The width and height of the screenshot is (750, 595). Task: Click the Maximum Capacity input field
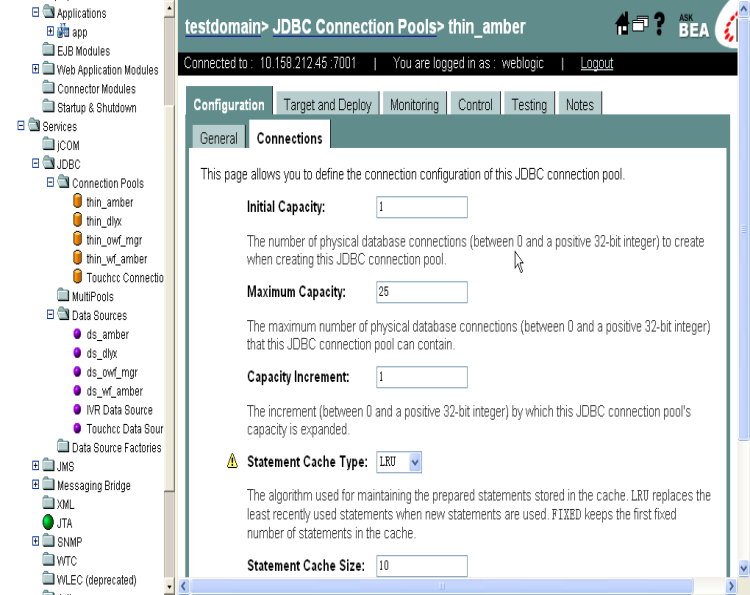point(421,292)
